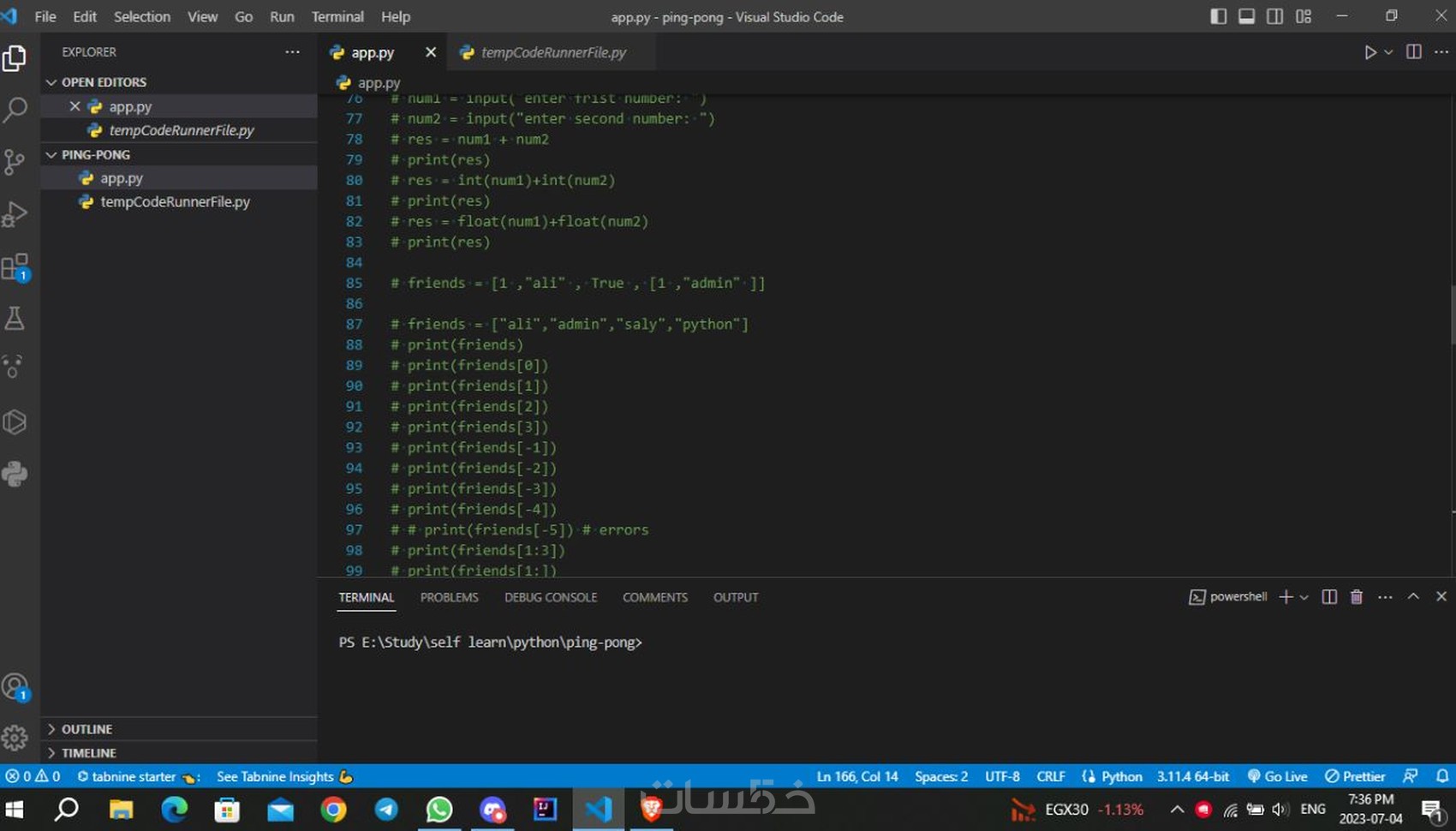
Task: Select Python 3.11.4 64-bit interpreter
Action: click(x=1192, y=776)
